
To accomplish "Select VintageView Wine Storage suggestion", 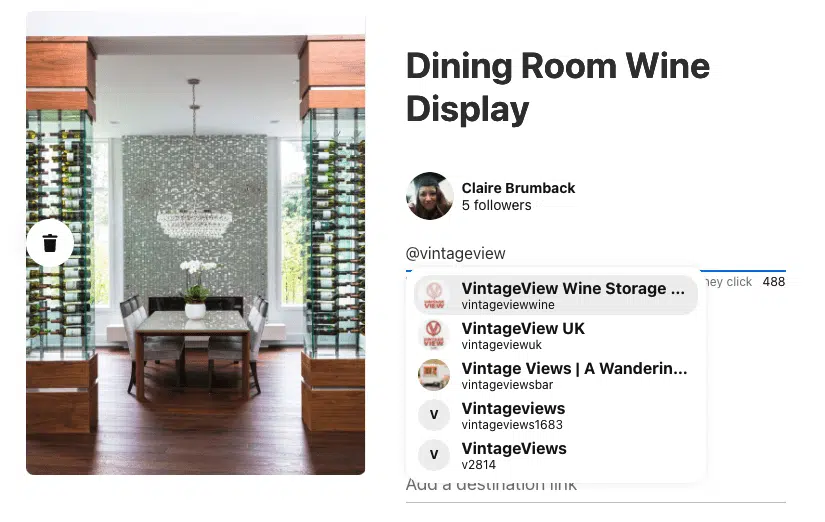I will 556,295.
